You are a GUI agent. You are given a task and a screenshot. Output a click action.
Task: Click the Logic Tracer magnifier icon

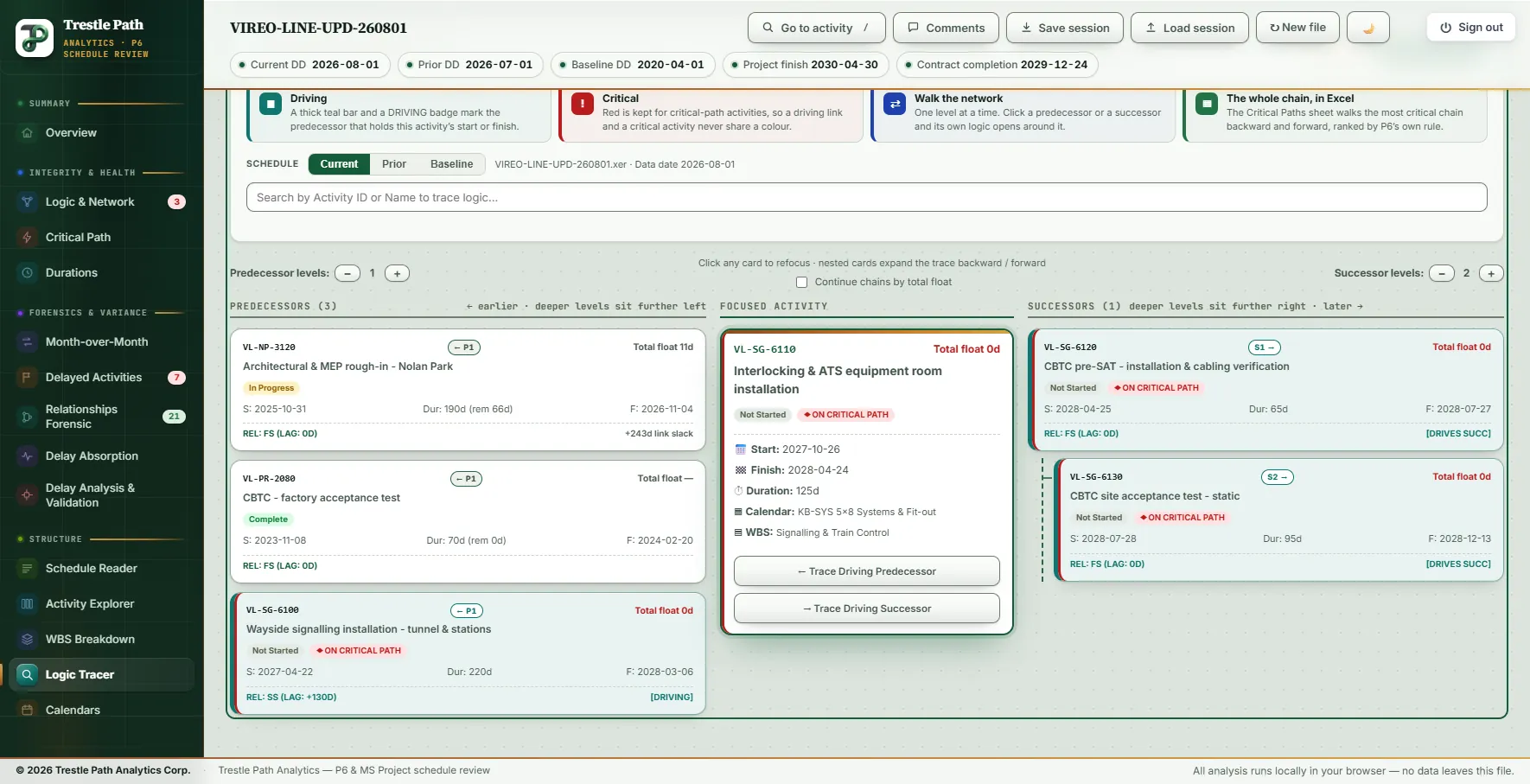coord(27,675)
